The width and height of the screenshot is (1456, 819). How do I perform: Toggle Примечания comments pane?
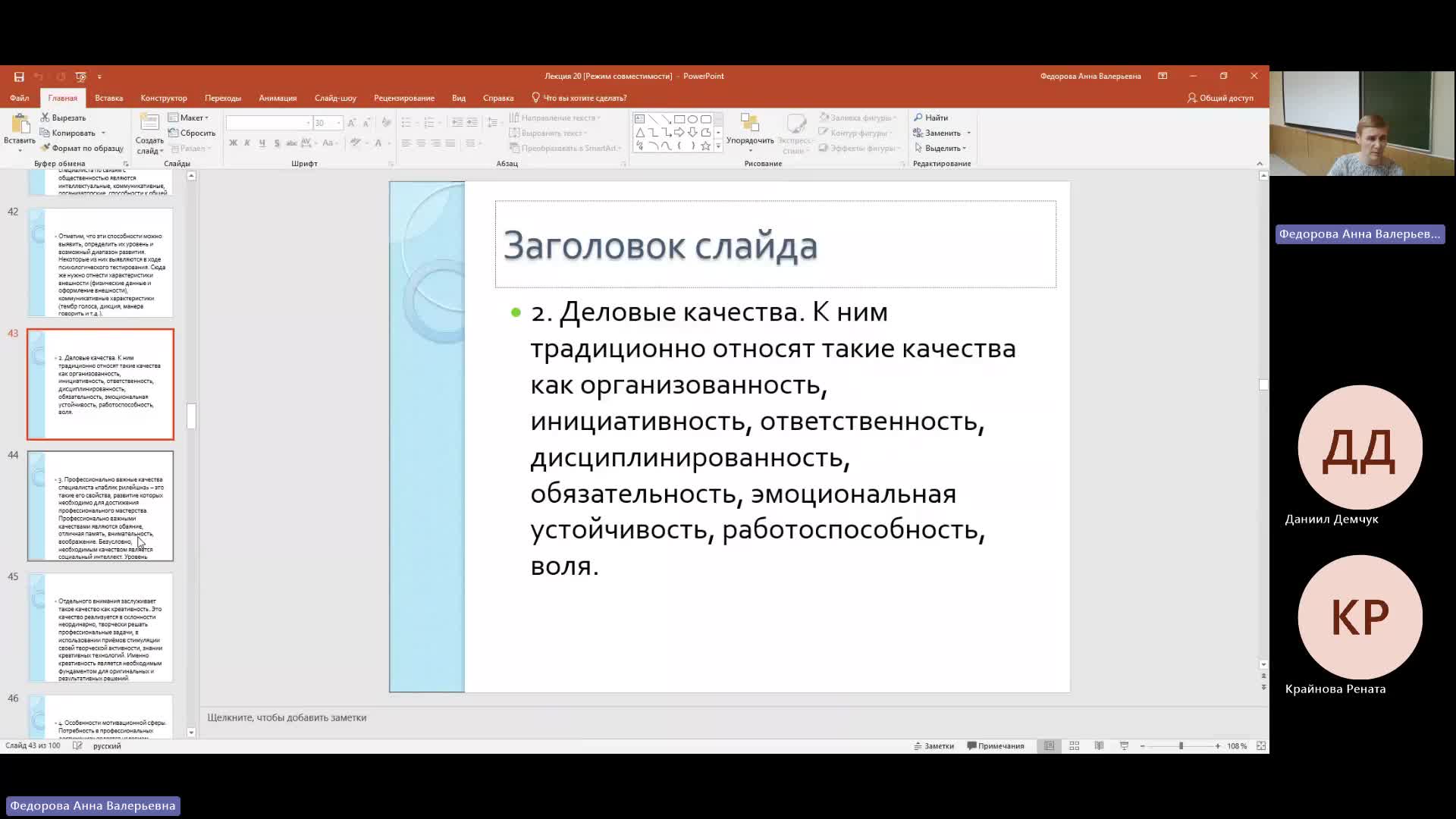click(996, 746)
